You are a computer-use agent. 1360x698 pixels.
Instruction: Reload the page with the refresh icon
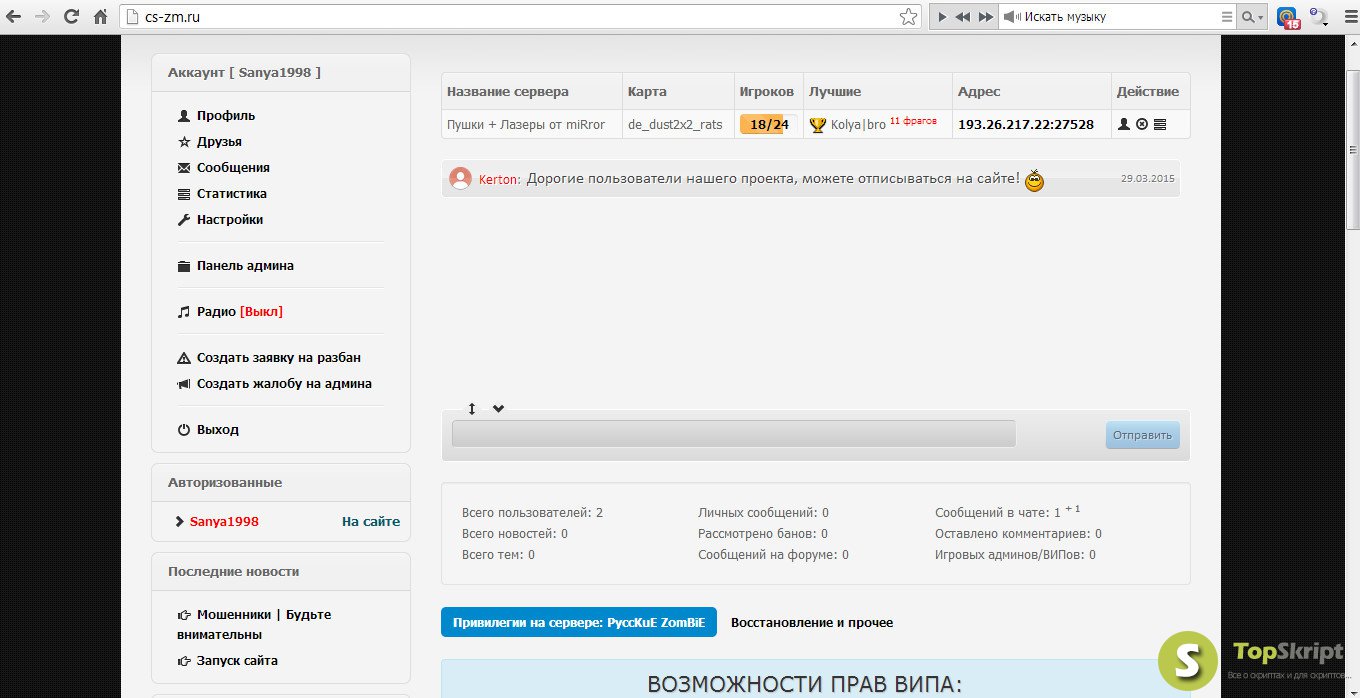click(x=71, y=17)
